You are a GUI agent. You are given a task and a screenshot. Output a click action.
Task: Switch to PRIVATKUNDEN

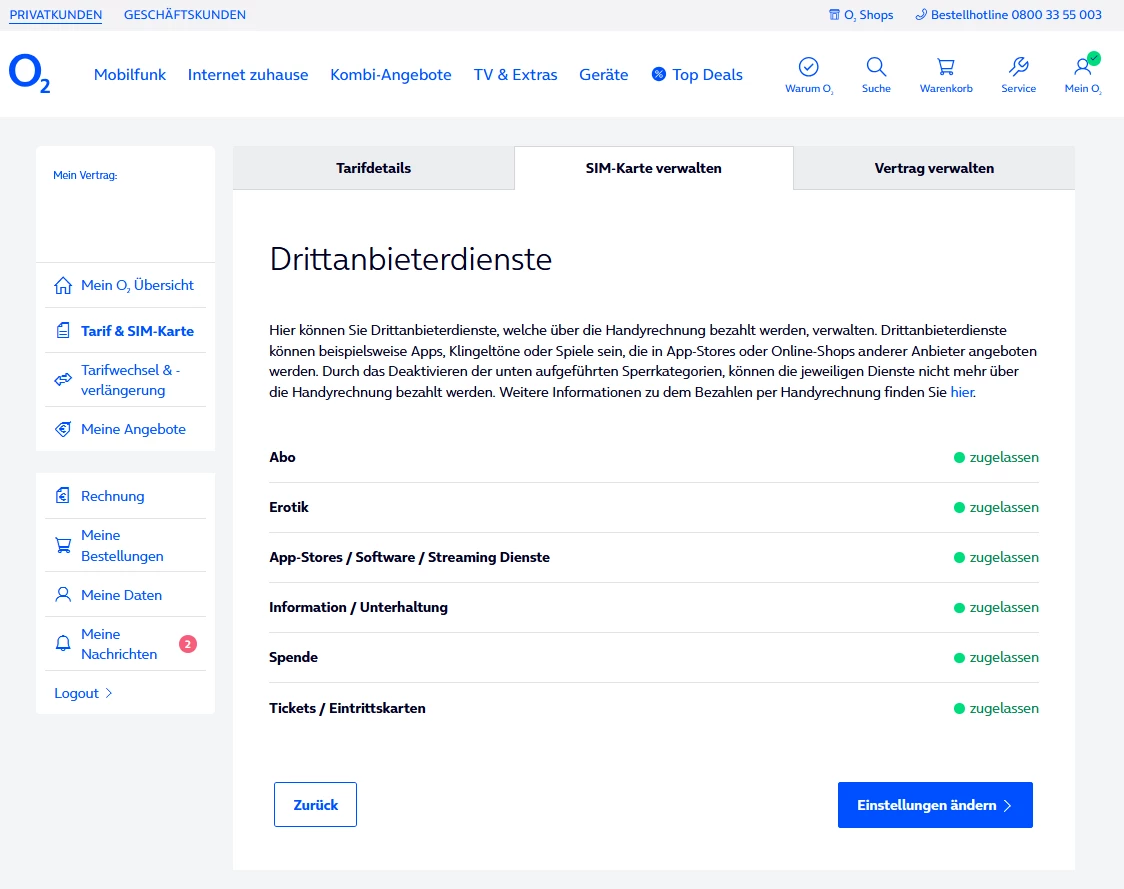click(x=56, y=14)
